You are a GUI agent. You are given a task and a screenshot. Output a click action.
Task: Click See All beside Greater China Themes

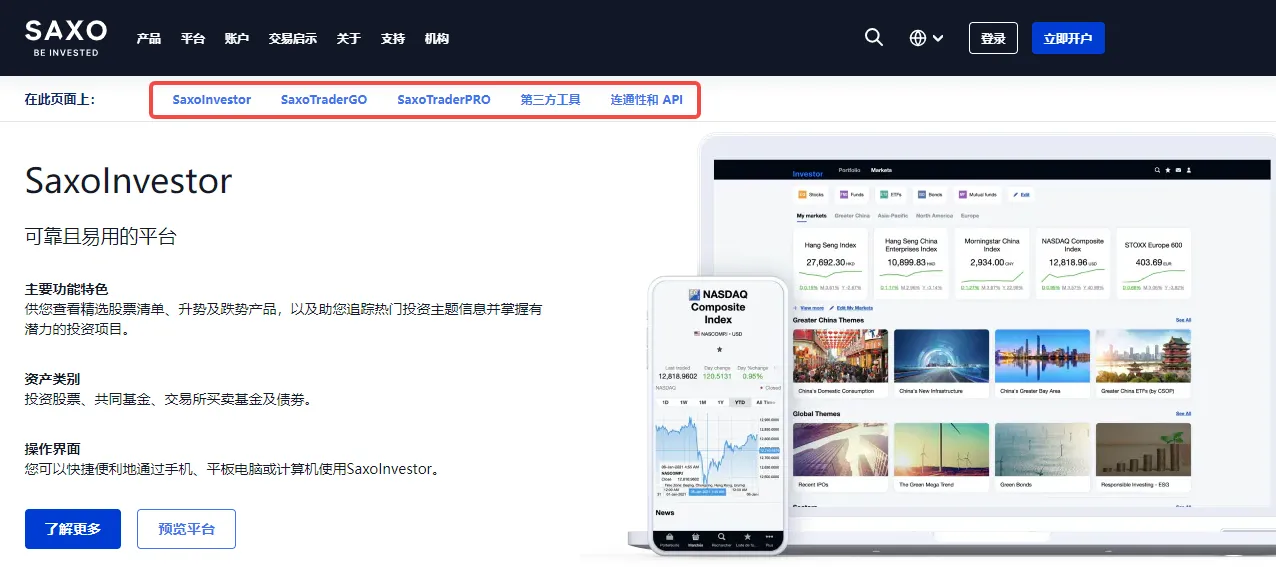(x=1183, y=320)
